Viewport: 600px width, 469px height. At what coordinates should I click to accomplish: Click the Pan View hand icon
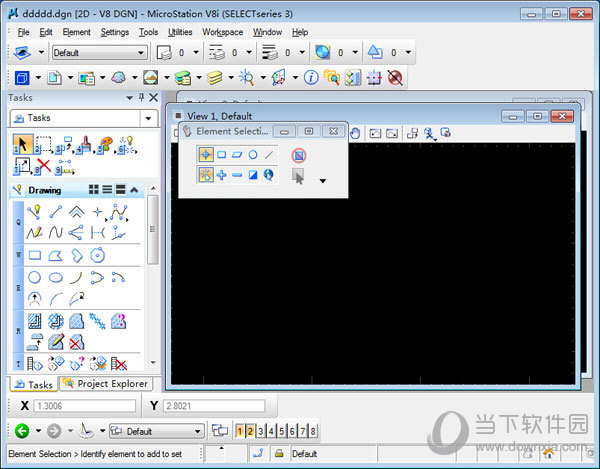(x=355, y=133)
